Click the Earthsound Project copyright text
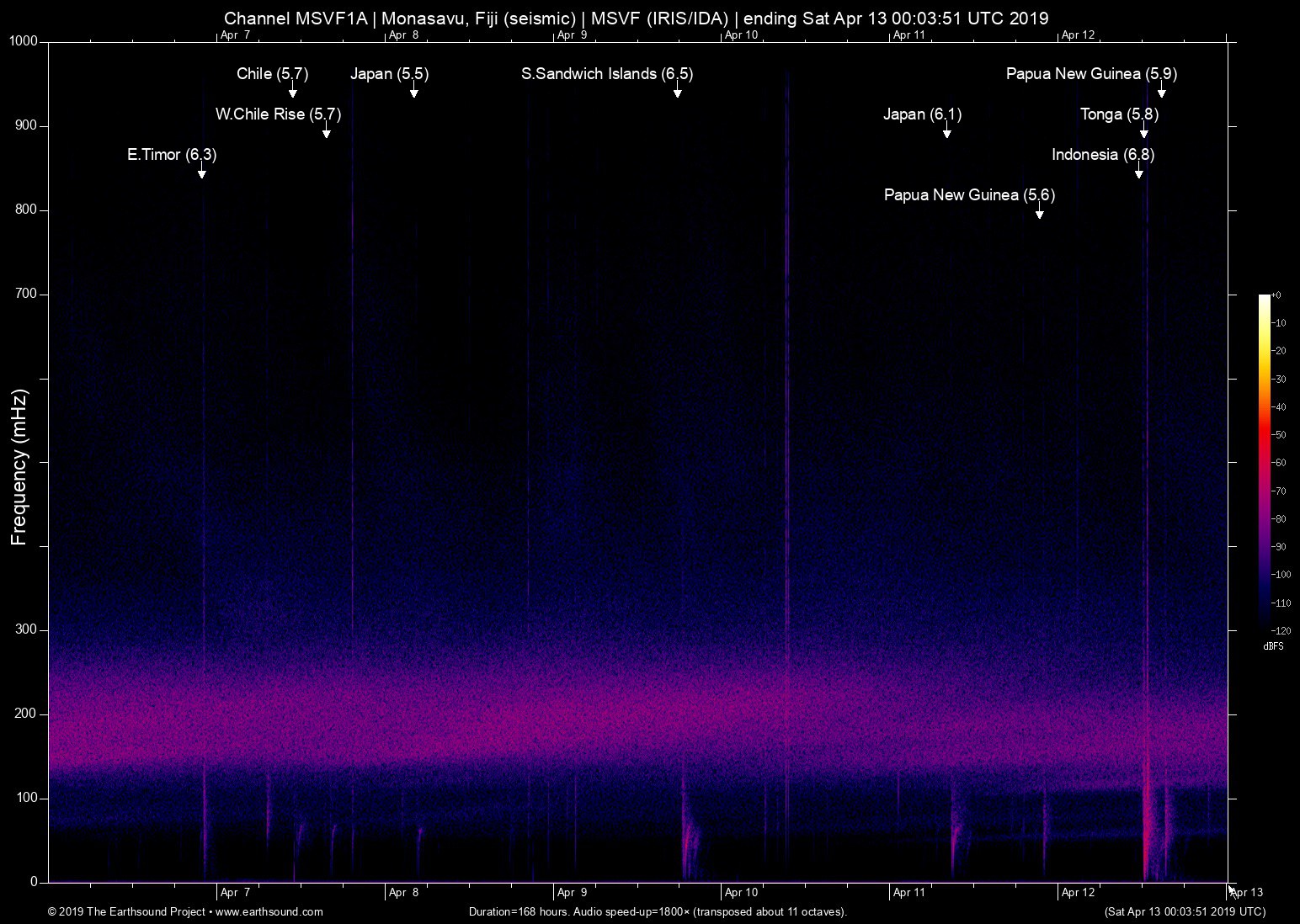This screenshot has height=924, width=1300. [x=126, y=911]
